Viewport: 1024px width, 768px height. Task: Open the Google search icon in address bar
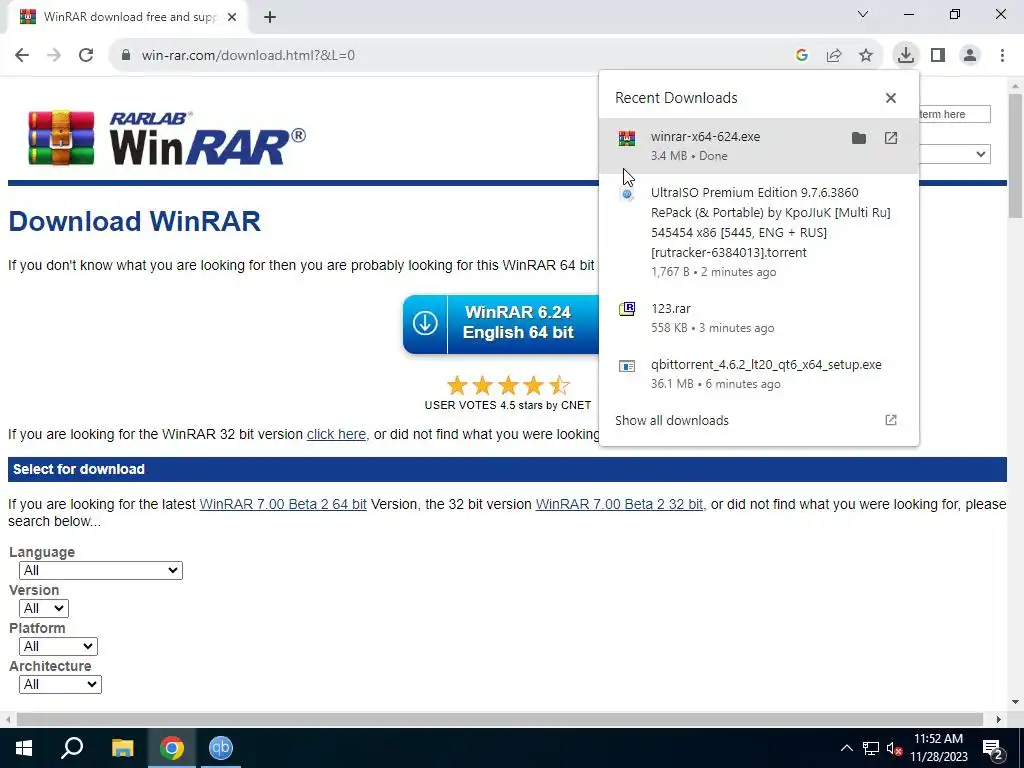point(801,56)
